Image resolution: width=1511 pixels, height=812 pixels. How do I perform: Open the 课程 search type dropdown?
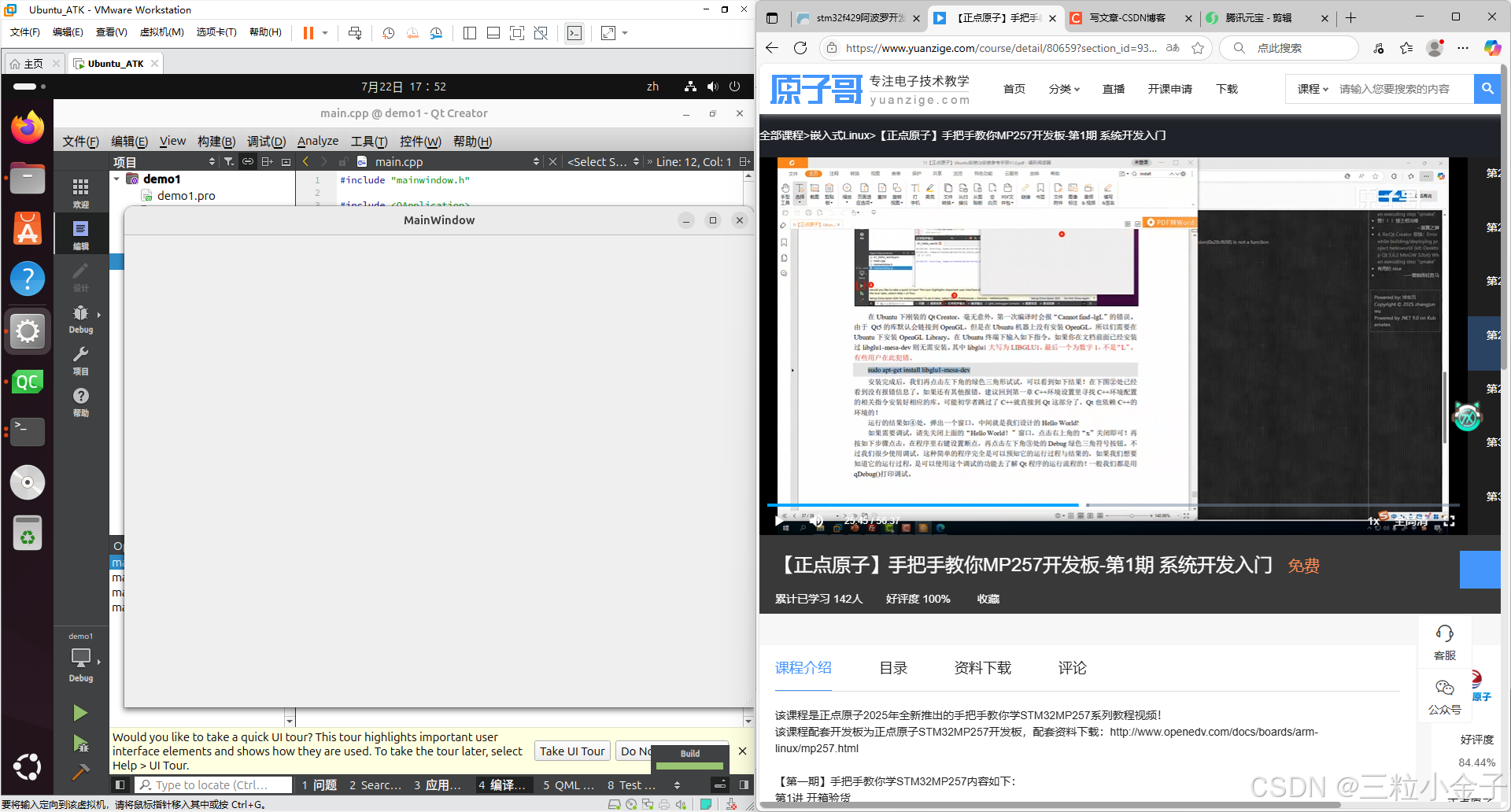click(x=1313, y=89)
